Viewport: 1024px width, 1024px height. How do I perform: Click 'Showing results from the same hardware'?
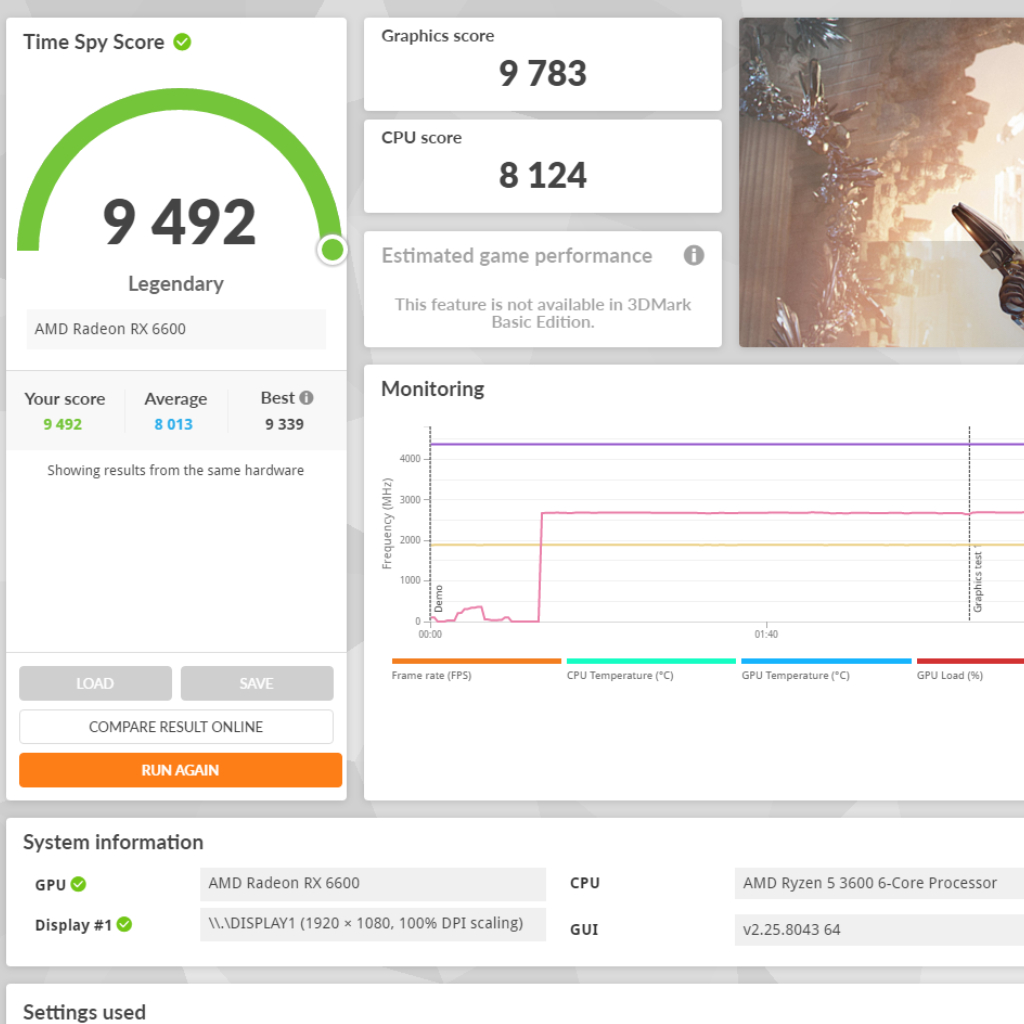tap(176, 470)
